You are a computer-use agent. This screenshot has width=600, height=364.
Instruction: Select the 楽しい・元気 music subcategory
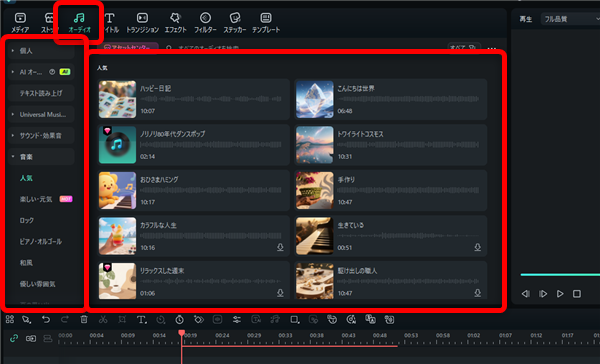tap(36, 199)
